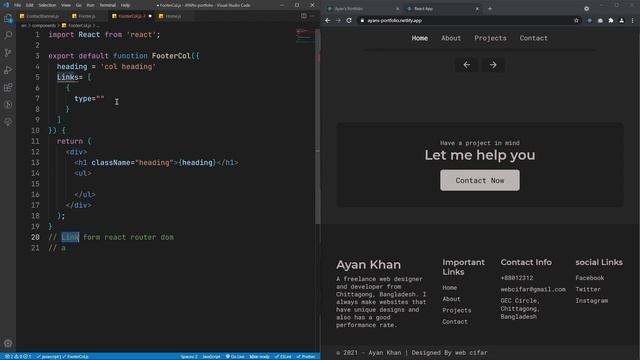Viewport: 640px width, 360px height.
Task: Open the Help menu
Action: 125,5
